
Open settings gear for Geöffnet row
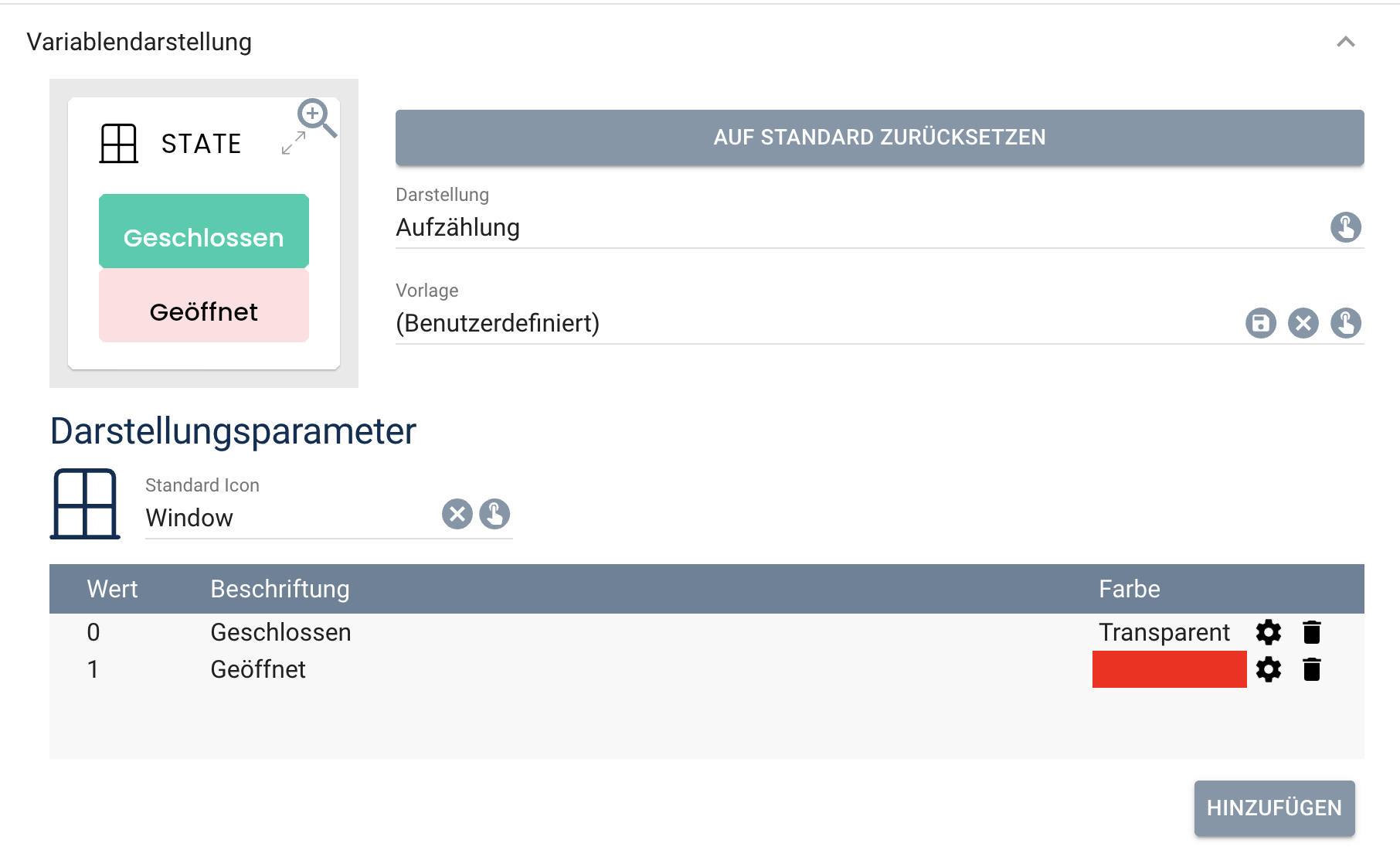click(x=1269, y=669)
